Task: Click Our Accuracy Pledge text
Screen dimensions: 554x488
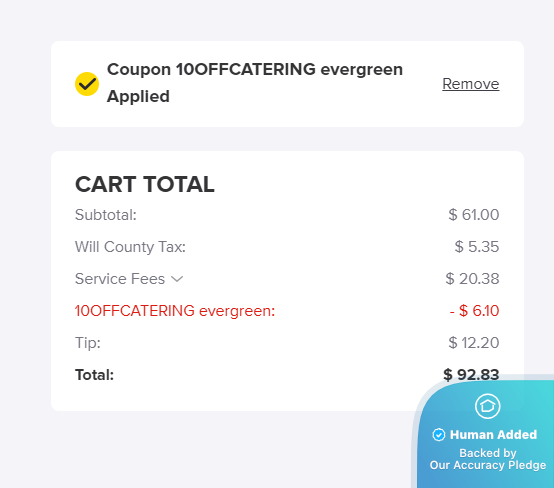Action: pyautogui.click(x=488, y=465)
